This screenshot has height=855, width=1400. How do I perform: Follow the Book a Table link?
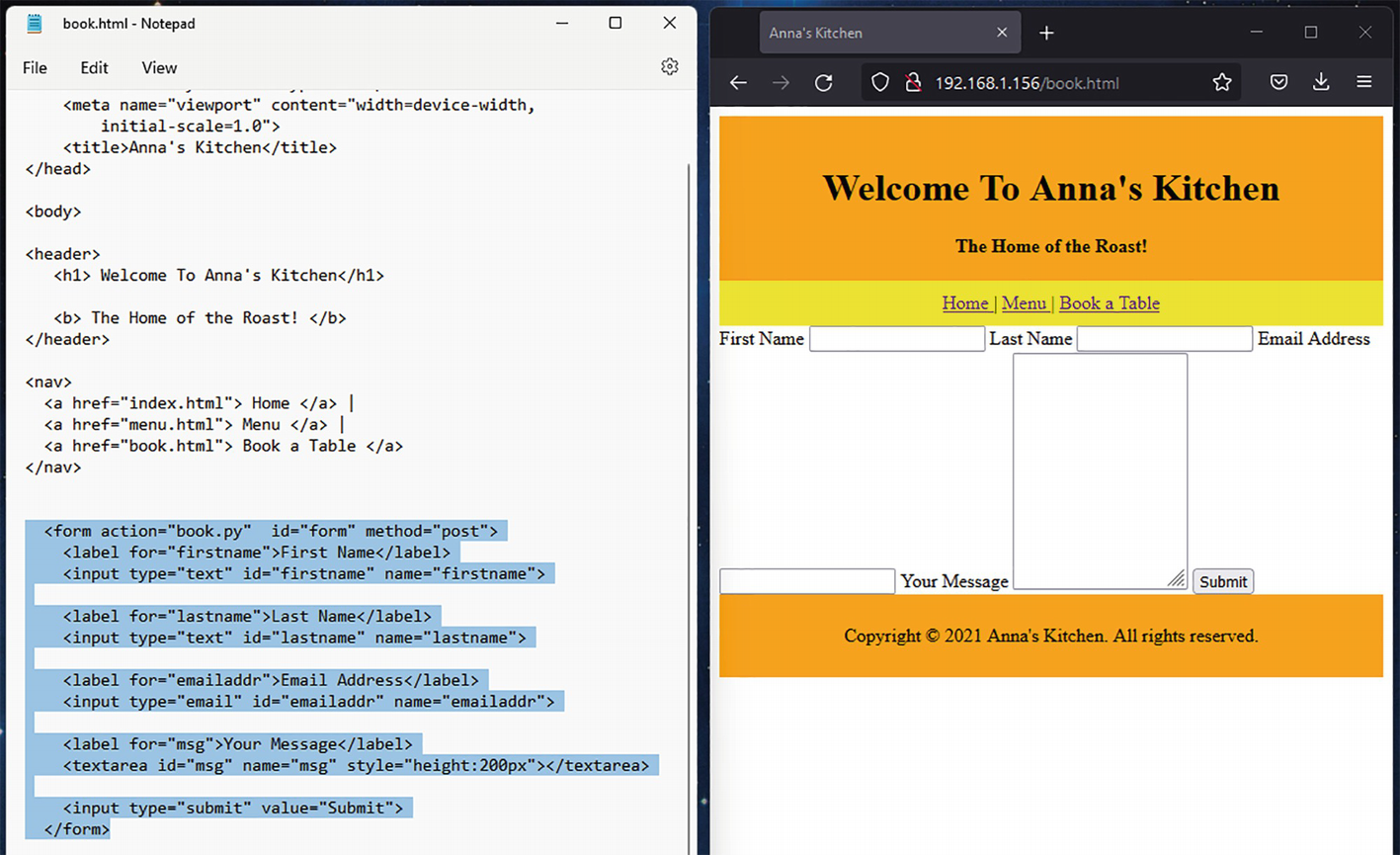(1109, 303)
